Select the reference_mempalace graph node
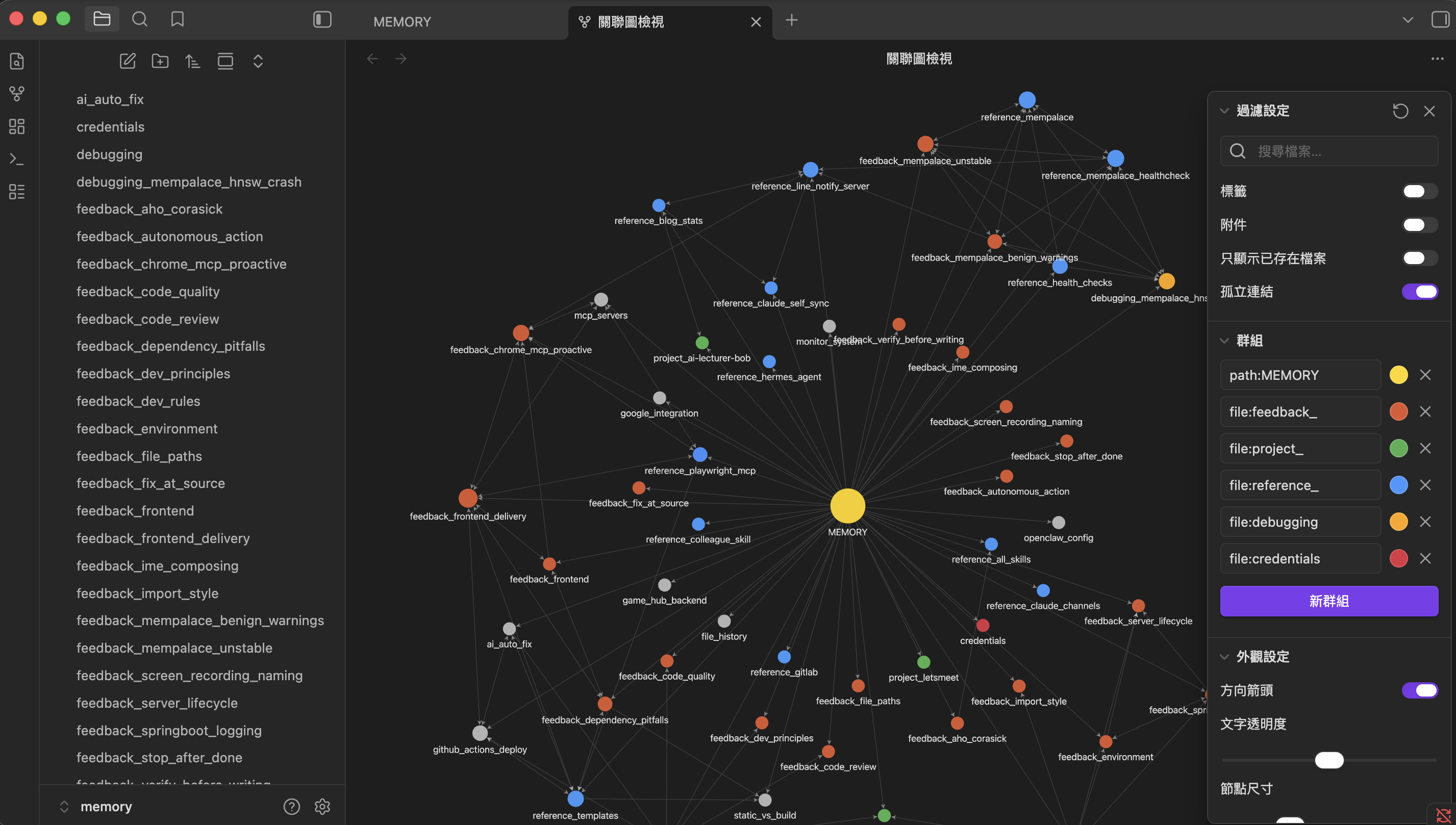This screenshot has width=1456, height=825. coord(1027,100)
